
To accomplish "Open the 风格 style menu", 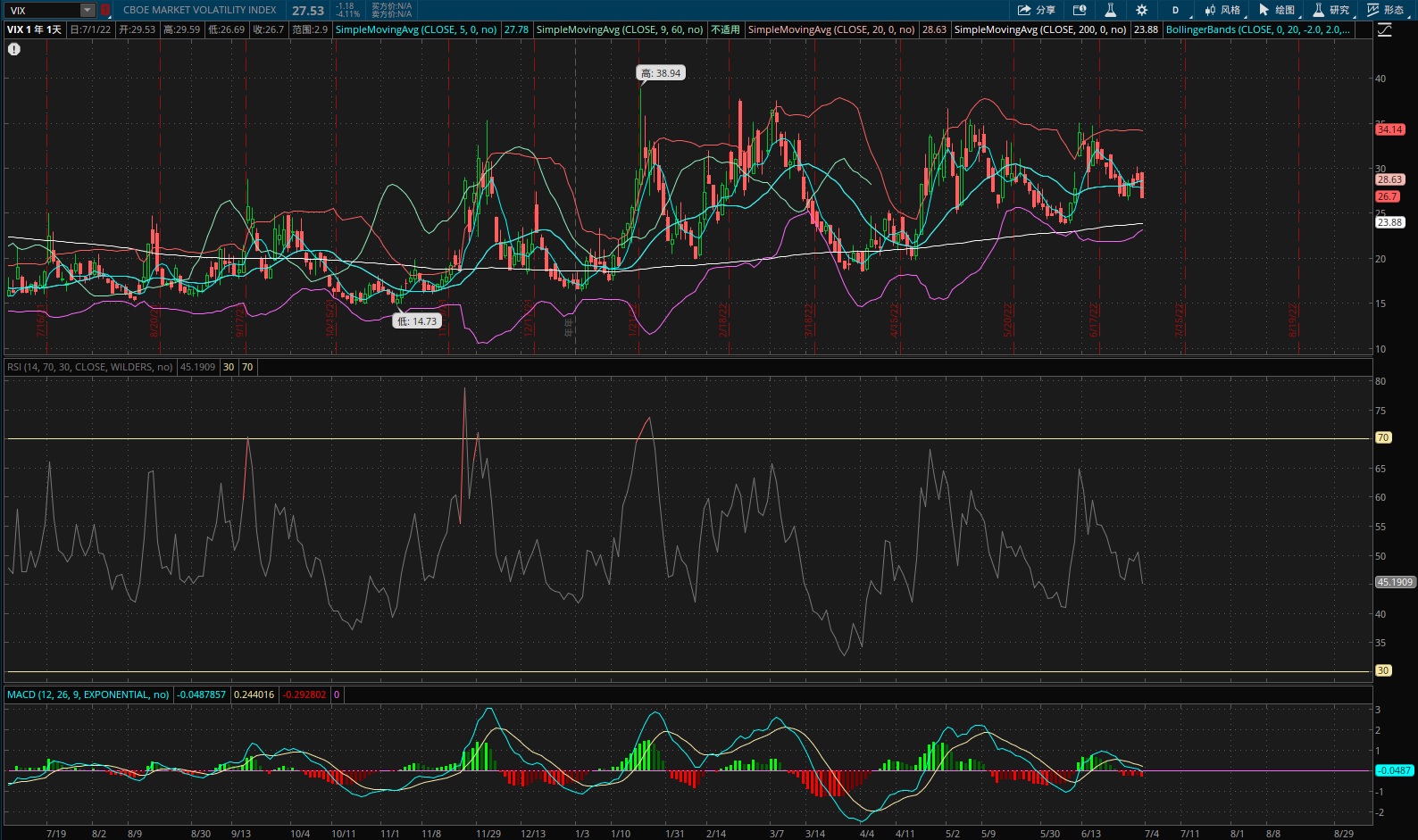I will (1222, 10).
